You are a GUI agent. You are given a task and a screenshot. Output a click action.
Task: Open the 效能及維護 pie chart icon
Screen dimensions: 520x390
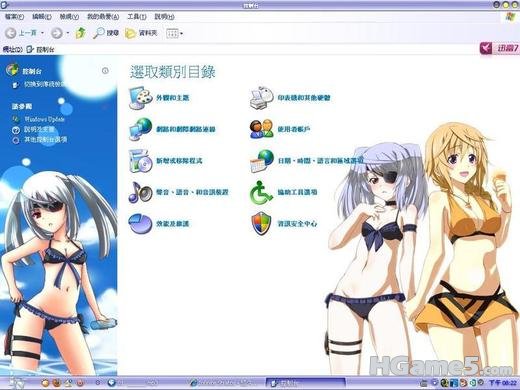pyautogui.click(x=140, y=224)
